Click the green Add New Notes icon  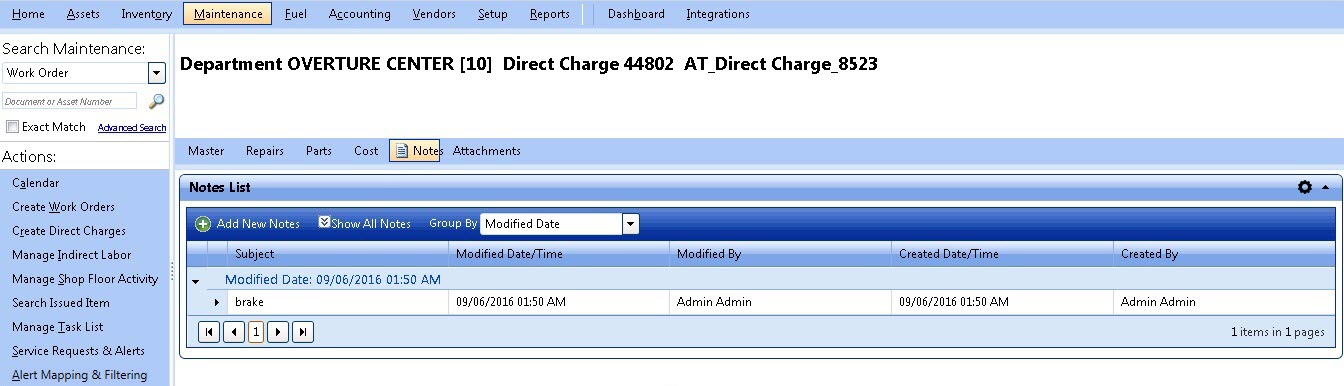click(203, 224)
